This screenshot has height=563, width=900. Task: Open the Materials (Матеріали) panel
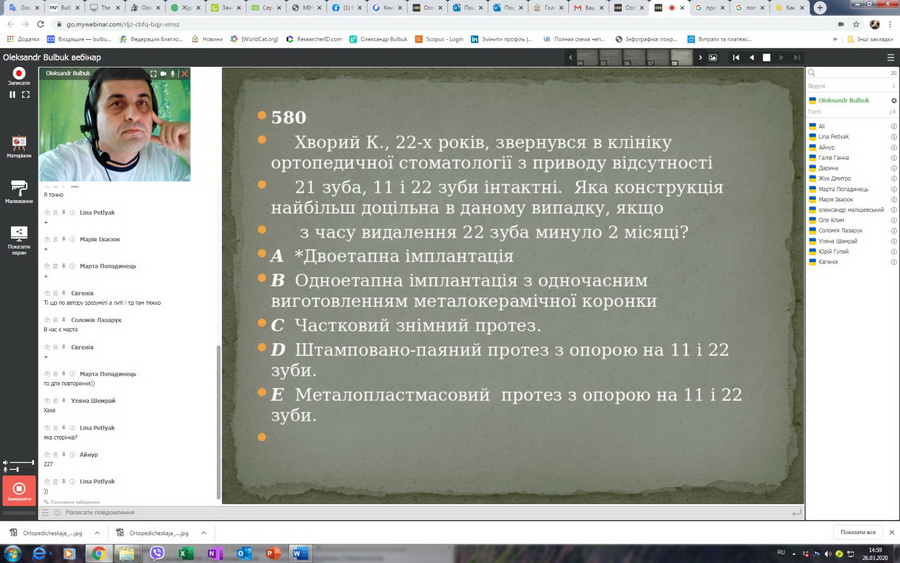coord(18,144)
